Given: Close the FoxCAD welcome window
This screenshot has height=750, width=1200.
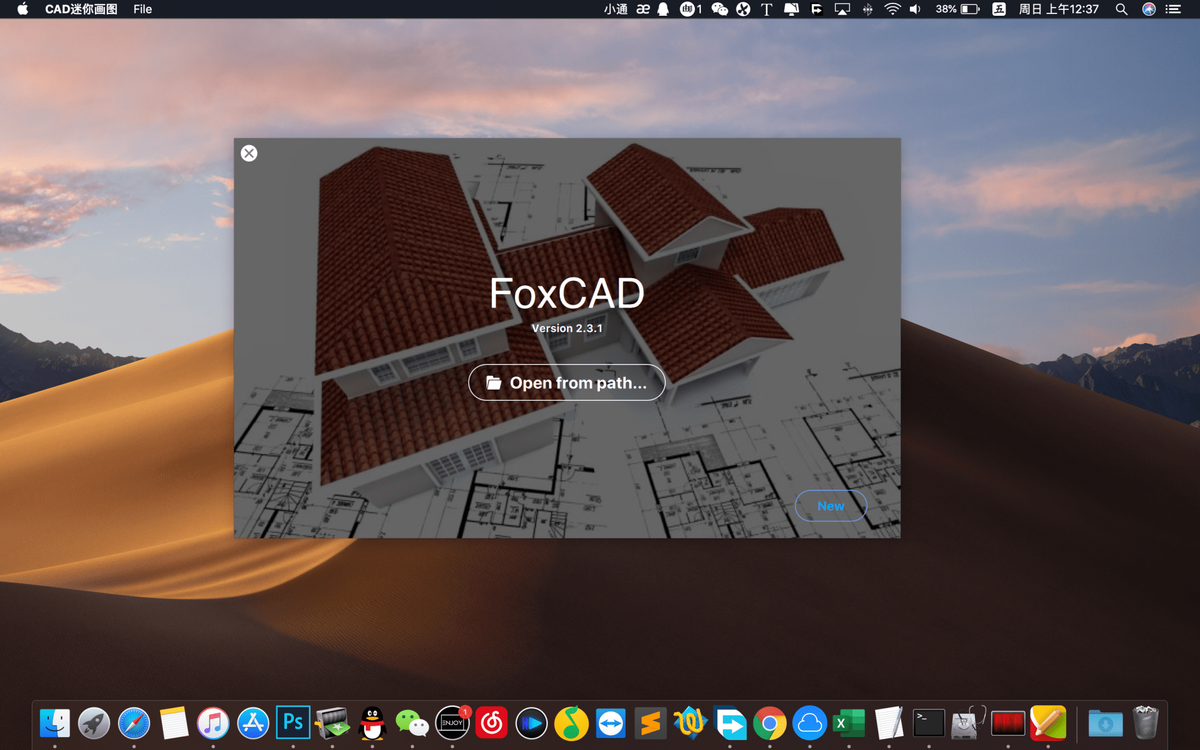Looking at the screenshot, I should [249, 153].
